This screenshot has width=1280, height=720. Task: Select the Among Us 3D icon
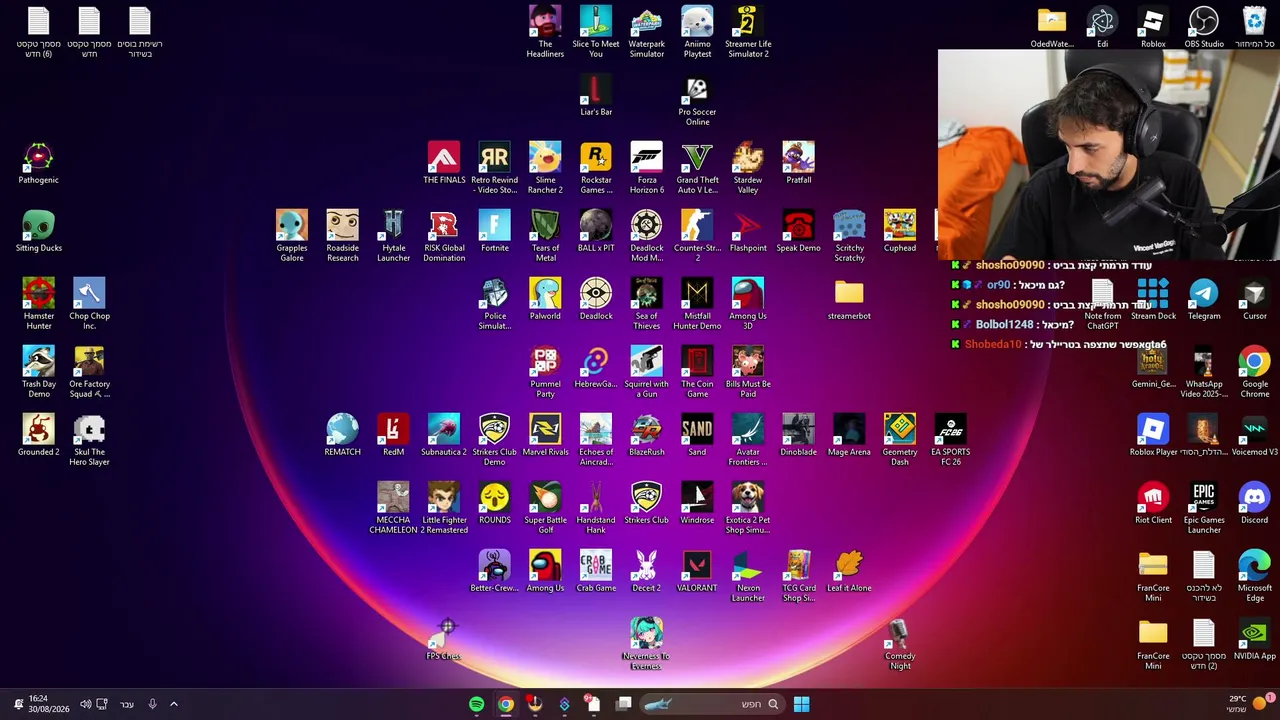click(x=748, y=304)
